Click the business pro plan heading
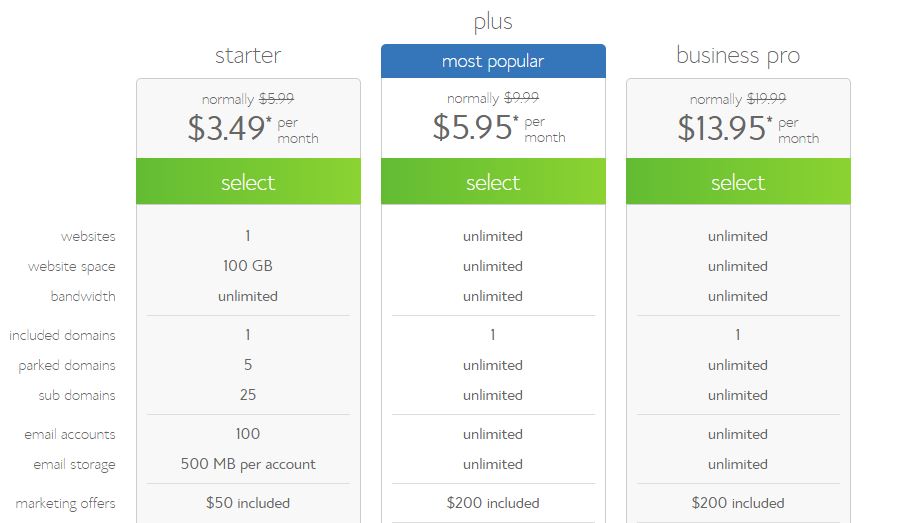 [738, 56]
